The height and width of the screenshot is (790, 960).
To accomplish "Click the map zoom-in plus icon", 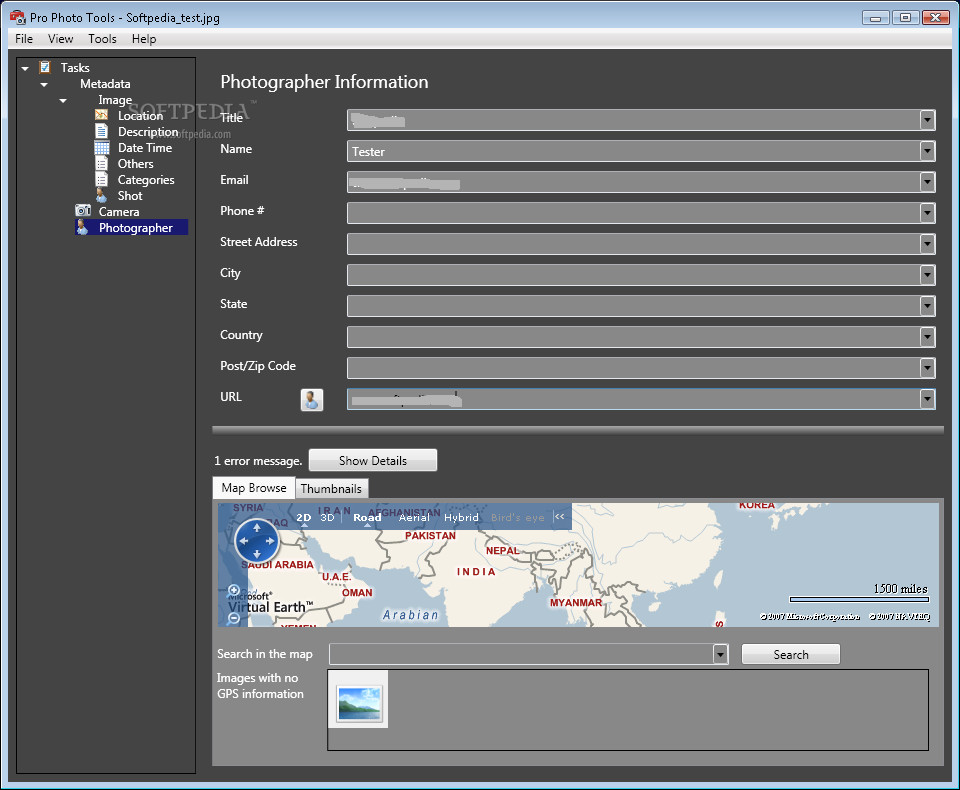I will (x=234, y=590).
